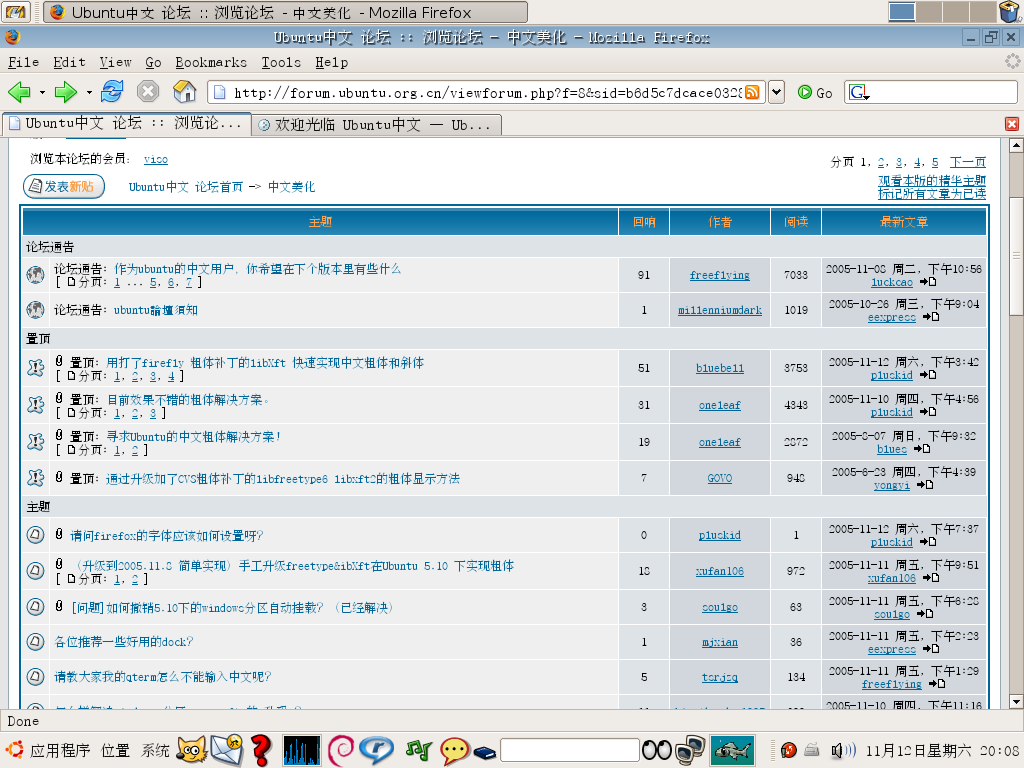Screen dimensions: 1024x768
Task: Click the Debian swirl icon in panel
Action: coord(340,750)
